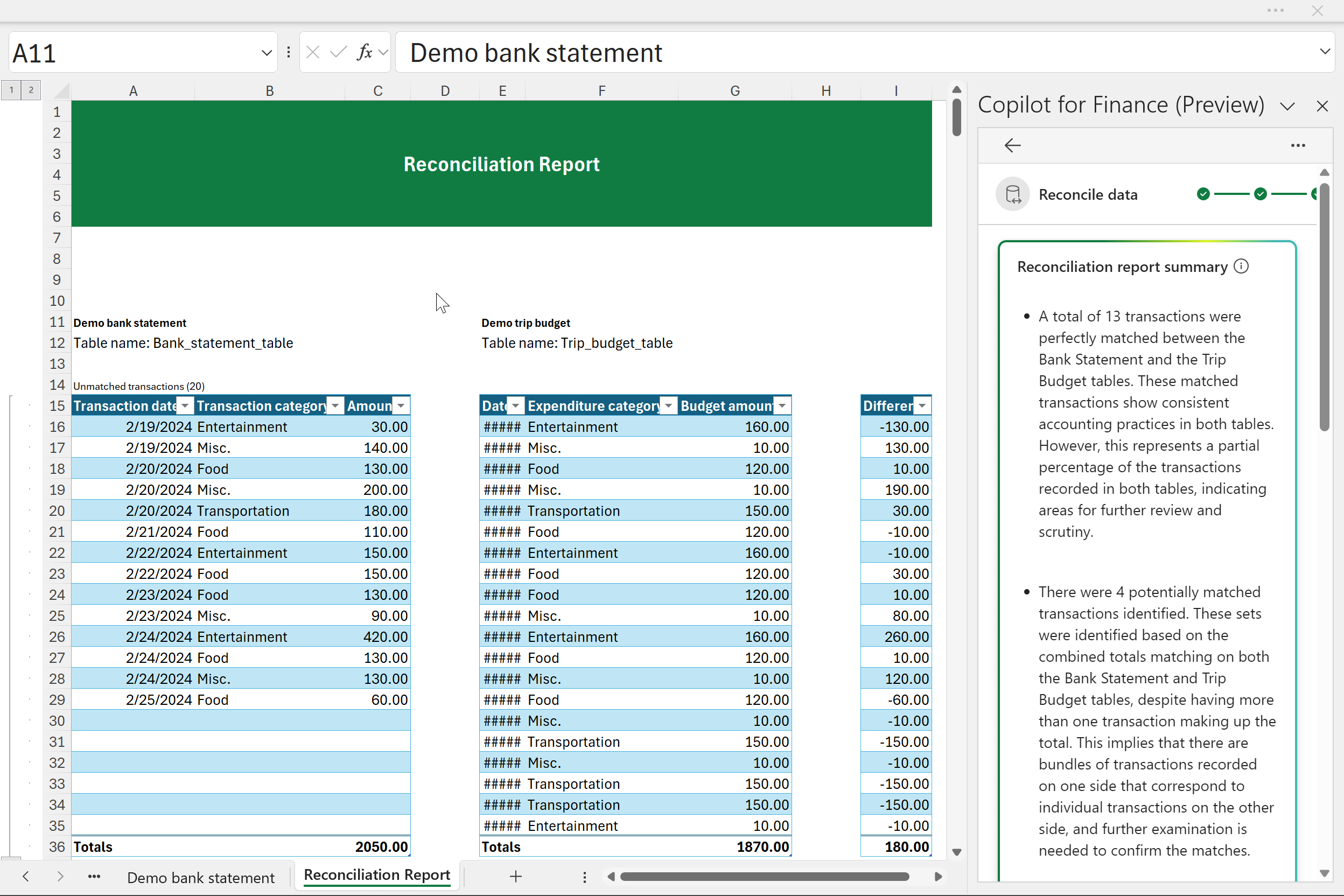Image resolution: width=1344 pixels, height=896 pixels.
Task: Click the fx insert function icon
Action: point(364,53)
